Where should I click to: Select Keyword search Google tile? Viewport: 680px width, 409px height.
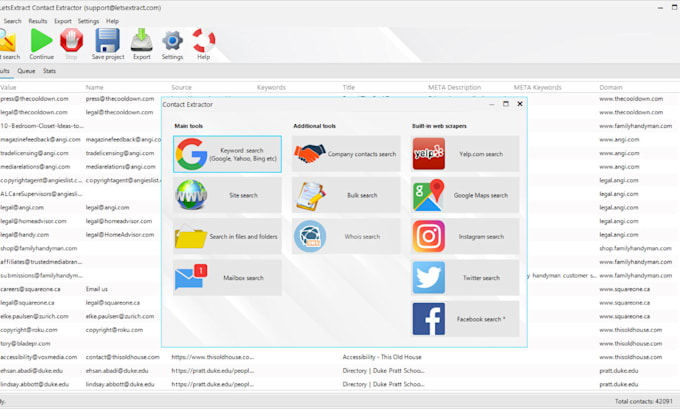pyautogui.click(x=227, y=154)
